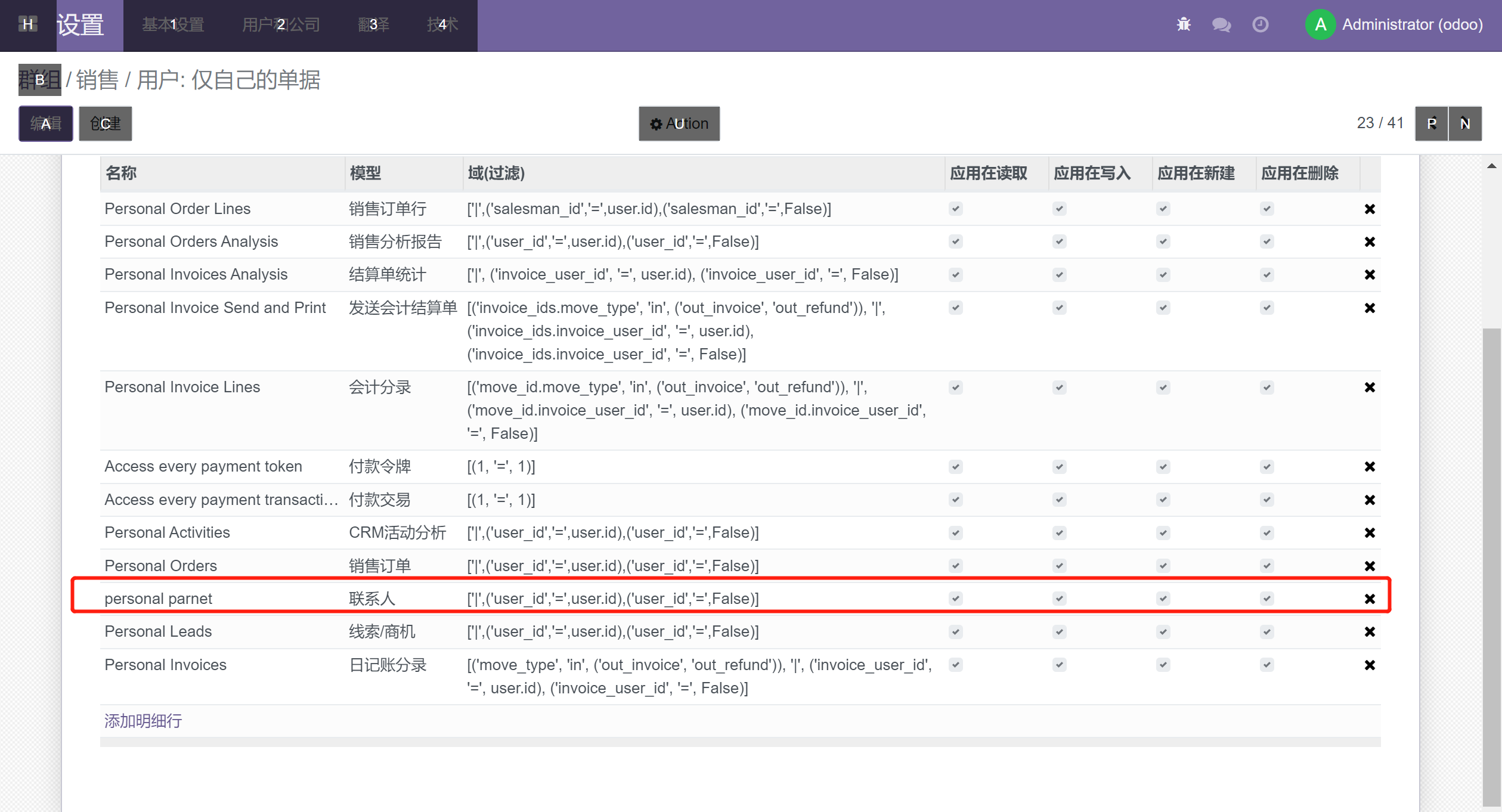Toggle delete checkbox for Personal Orders
The image size is (1502, 812).
[1267, 565]
